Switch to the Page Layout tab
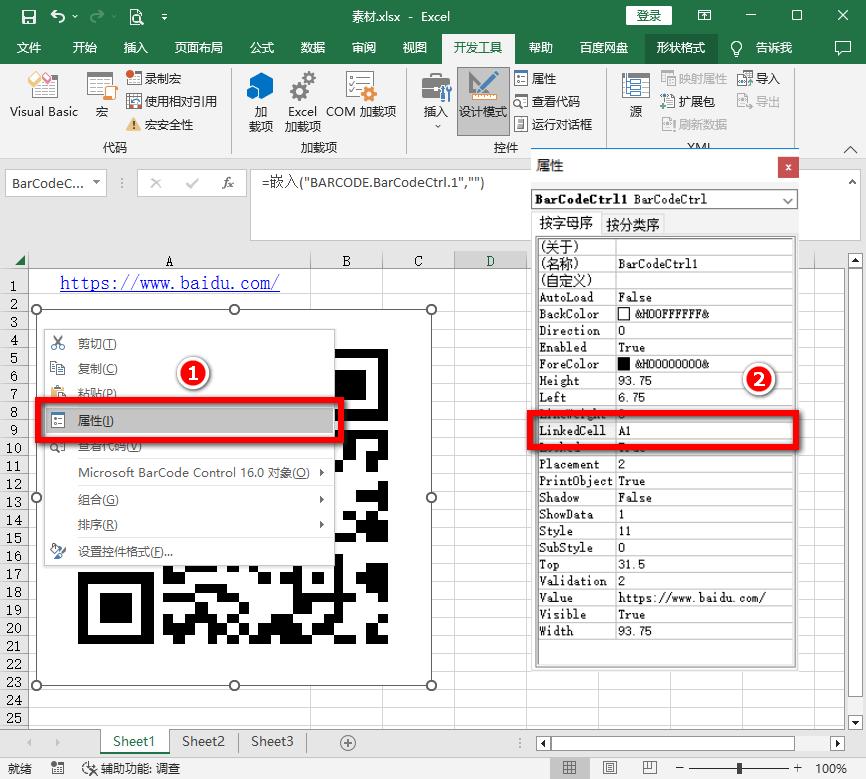 click(x=198, y=48)
